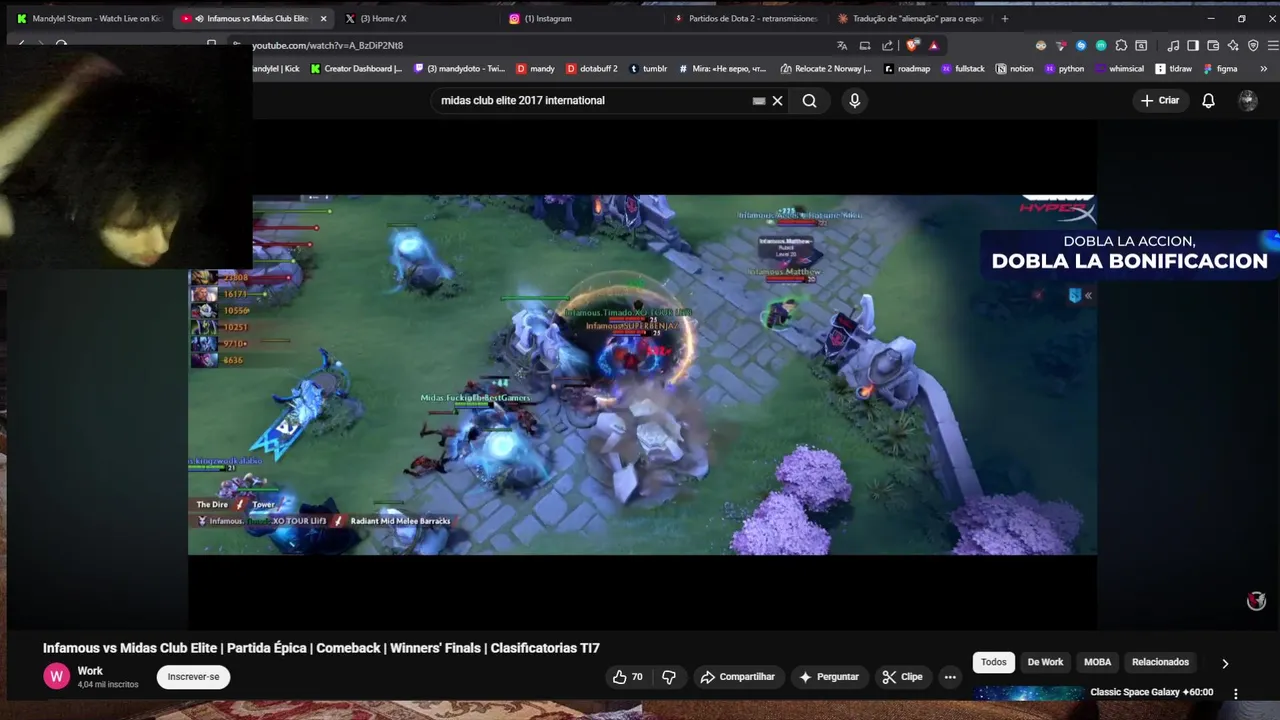
Task: Select the Todos filter chip
Action: 994,662
